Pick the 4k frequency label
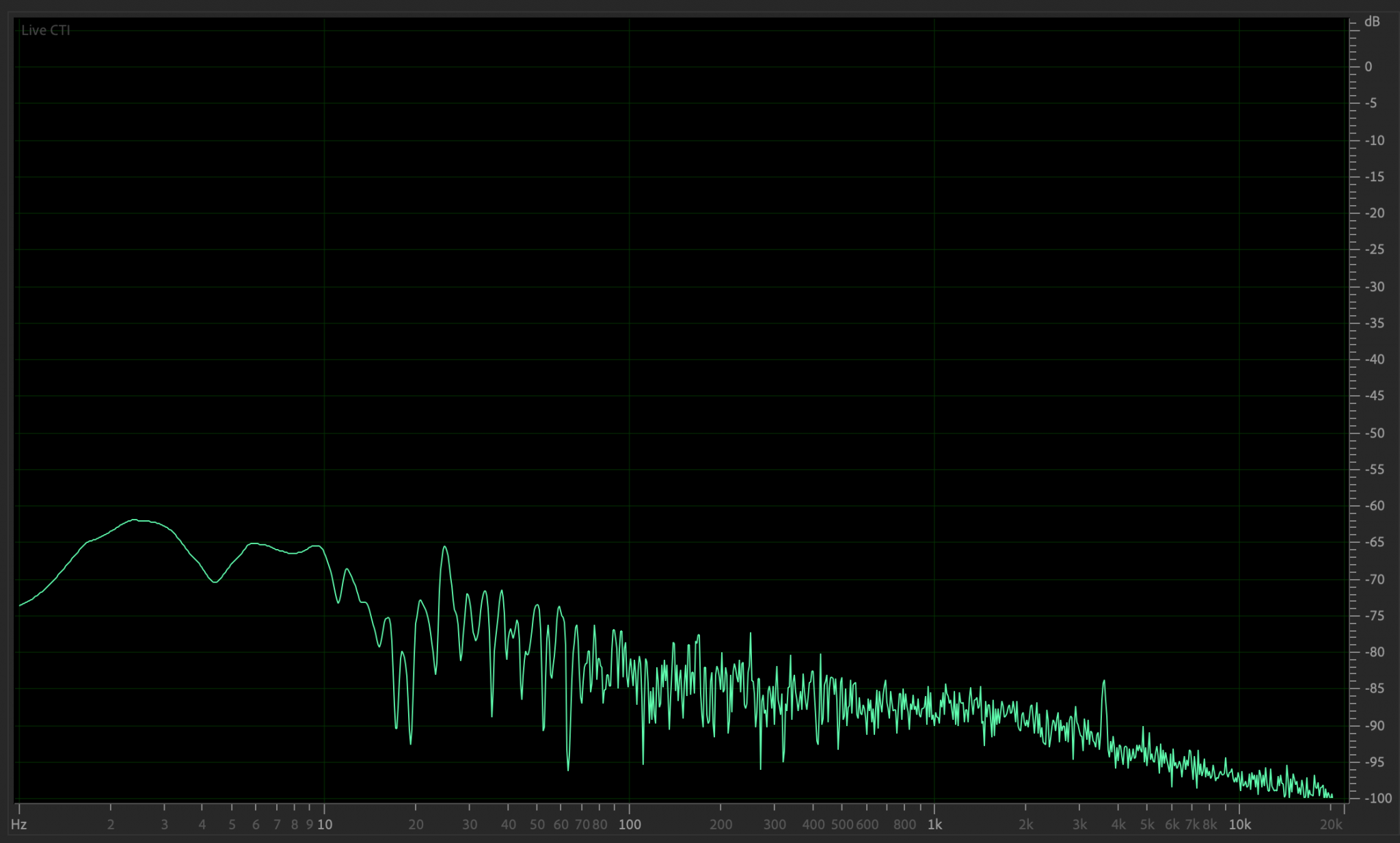This screenshot has width=1400, height=843. coord(1118,825)
